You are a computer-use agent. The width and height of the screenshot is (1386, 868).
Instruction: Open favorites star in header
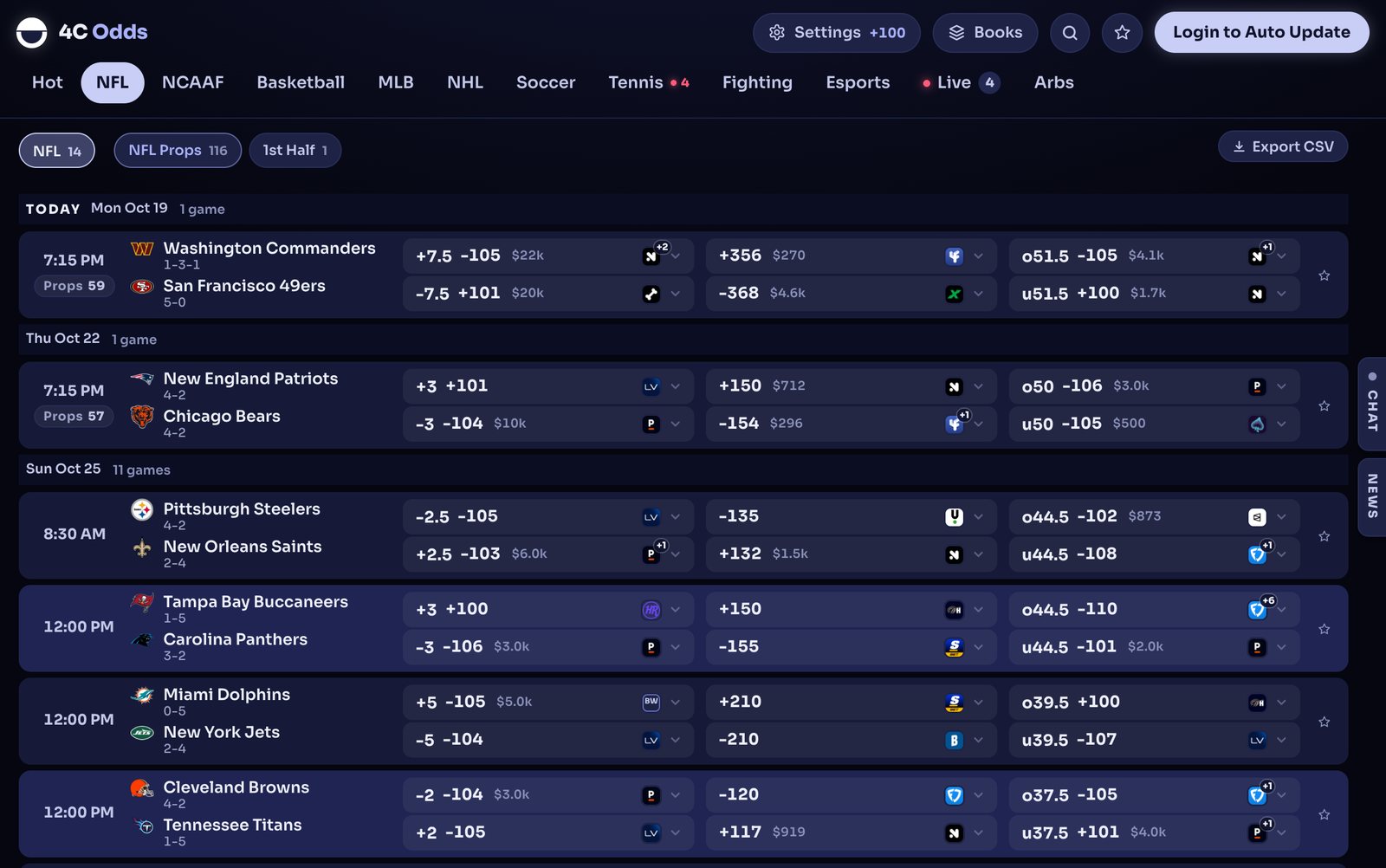(x=1122, y=33)
